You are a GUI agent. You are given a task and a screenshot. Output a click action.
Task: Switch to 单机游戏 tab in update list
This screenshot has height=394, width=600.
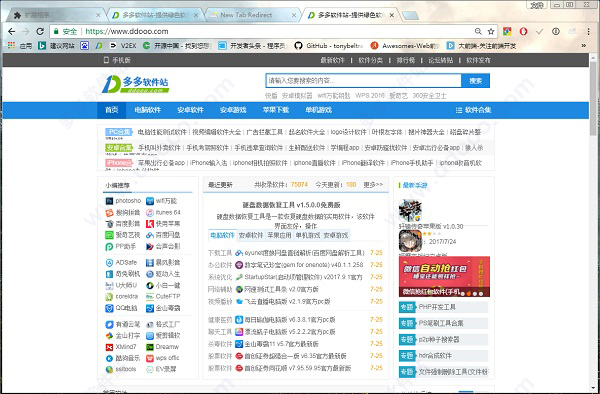308,235
